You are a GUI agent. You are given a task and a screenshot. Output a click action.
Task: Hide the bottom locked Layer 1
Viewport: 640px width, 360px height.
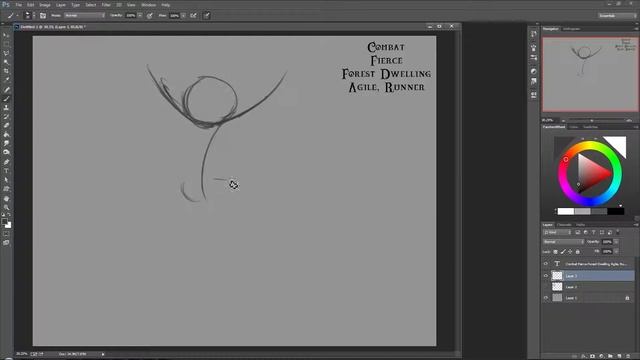[546, 298]
